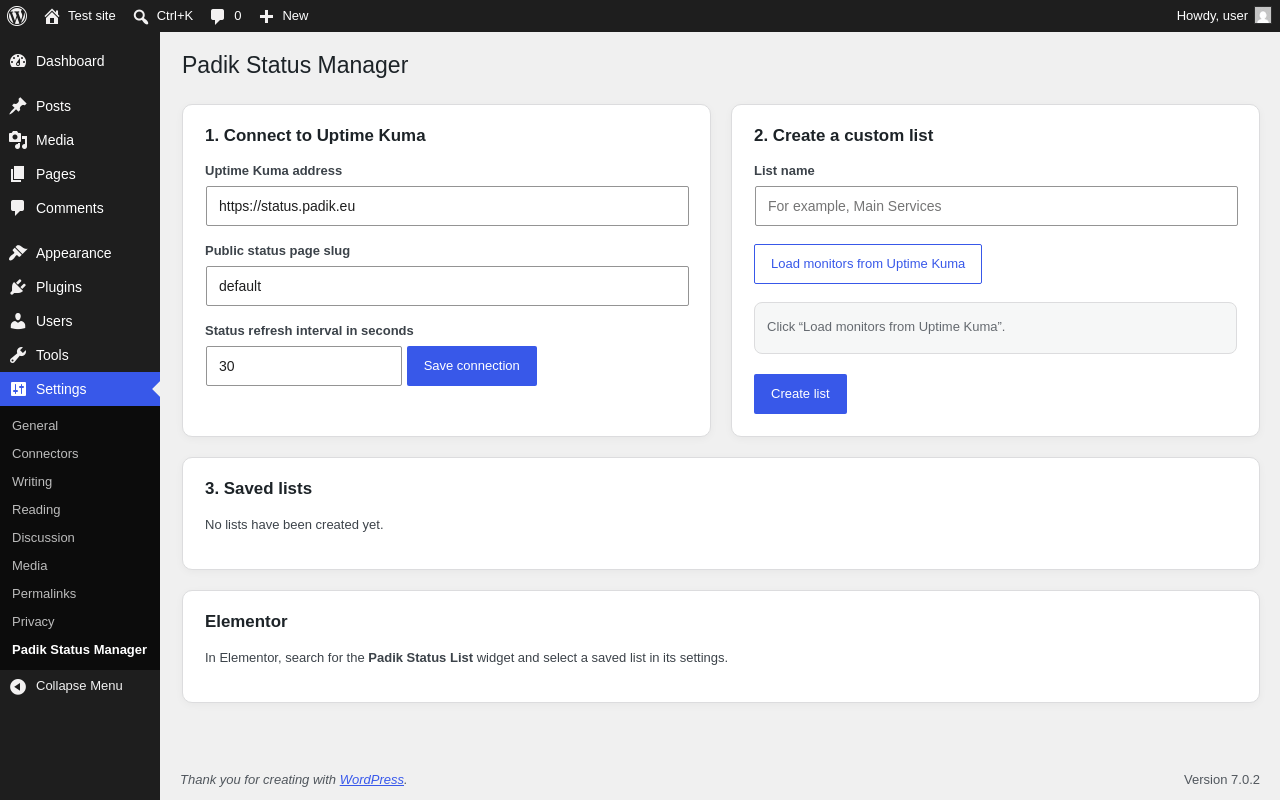Click the '1. Connect to Uptime Kuma' heading
The height and width of the screenshot is (800, 1280).
(315, 136)
